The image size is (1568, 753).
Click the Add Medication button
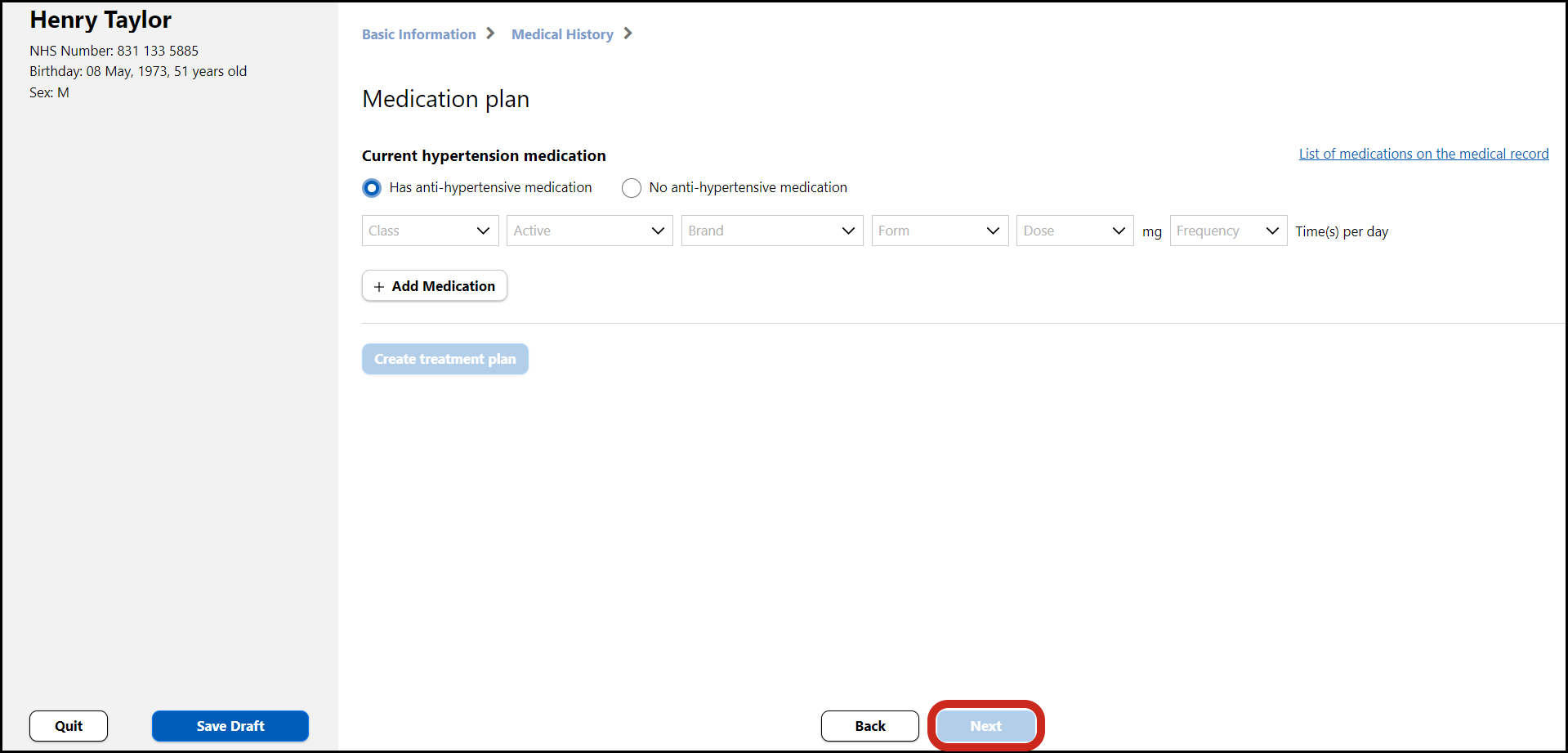point(435,286)
